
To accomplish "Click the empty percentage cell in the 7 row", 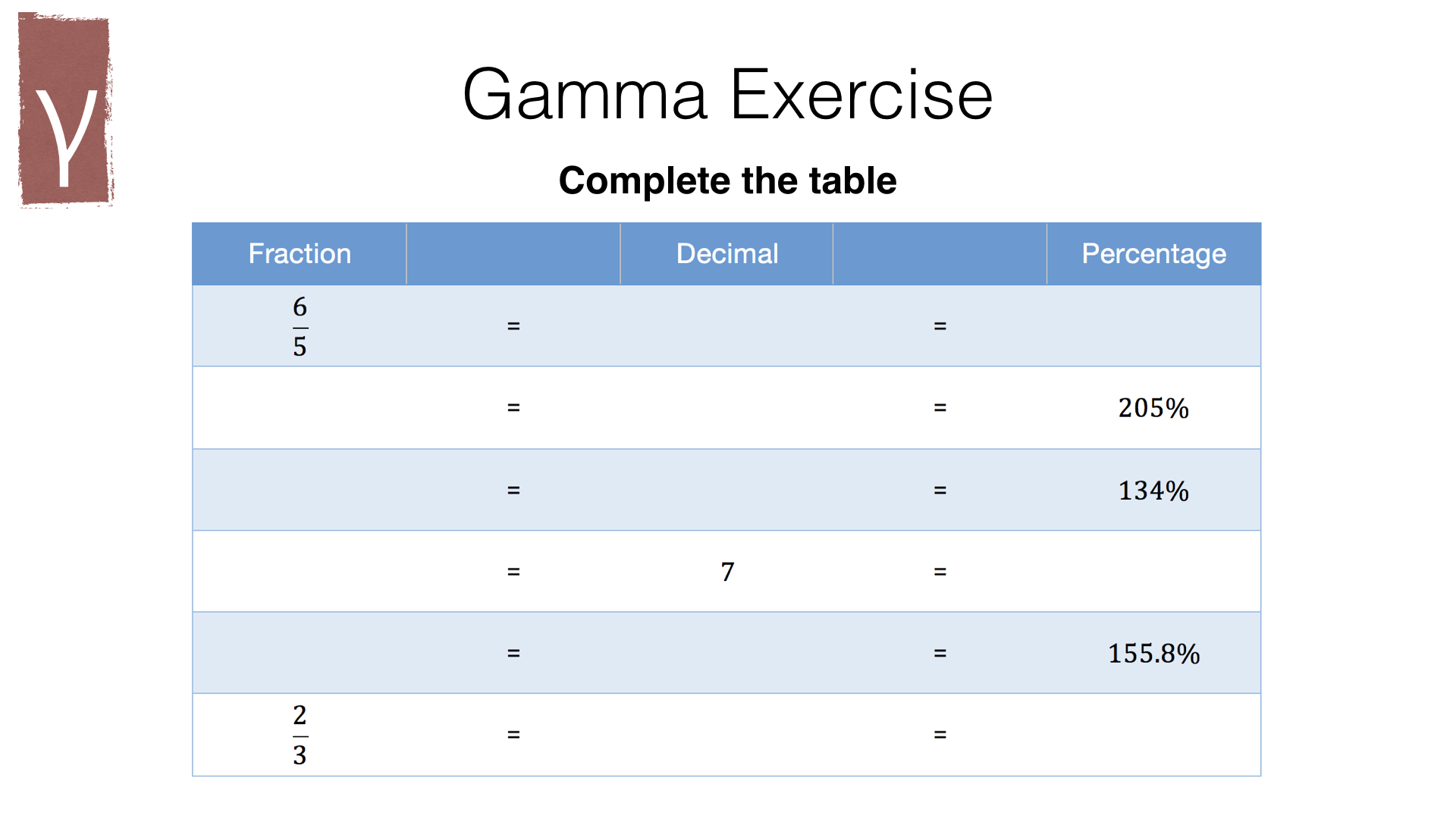I will (x=1153, y=571).
